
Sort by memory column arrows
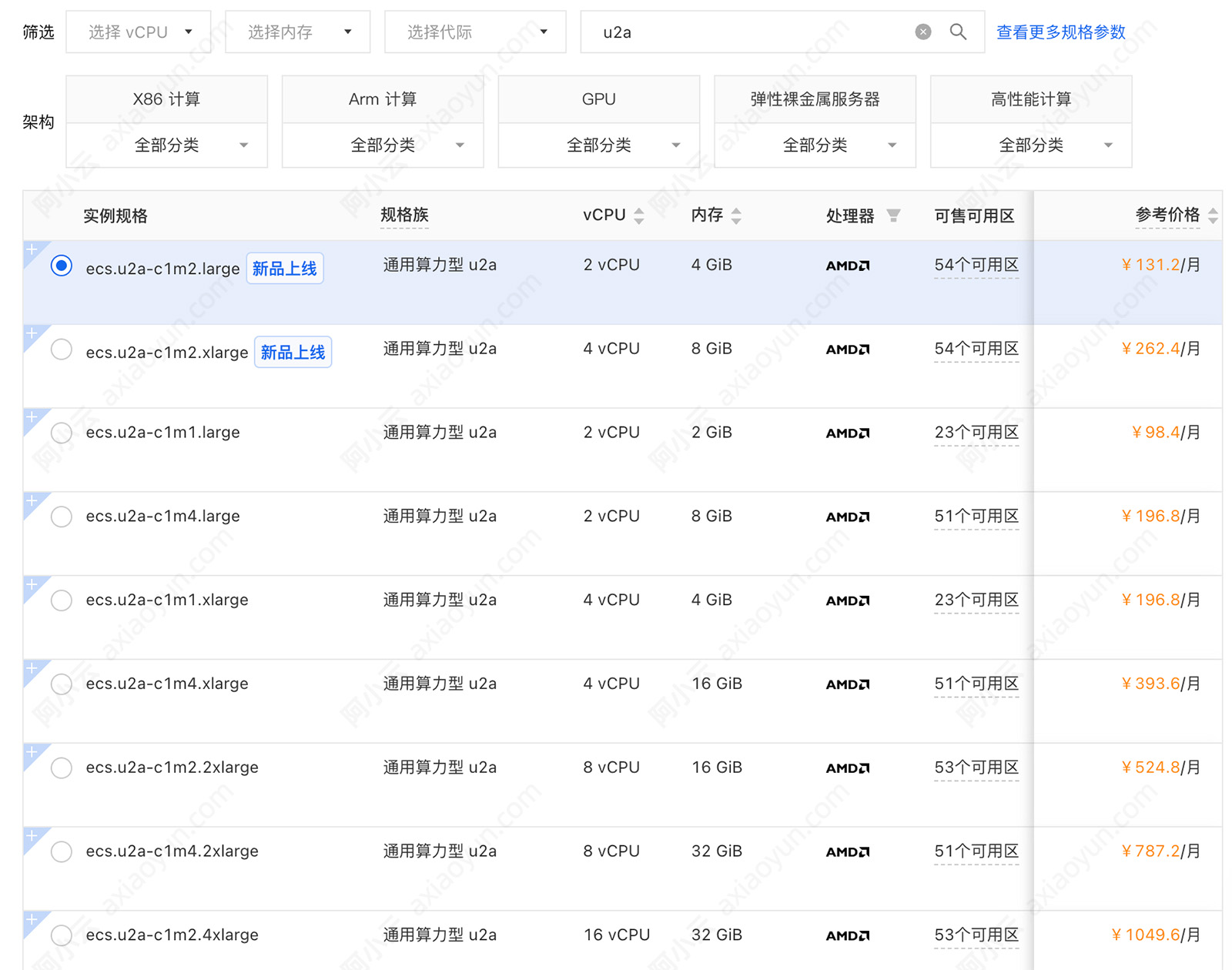[x=736, y=216]
